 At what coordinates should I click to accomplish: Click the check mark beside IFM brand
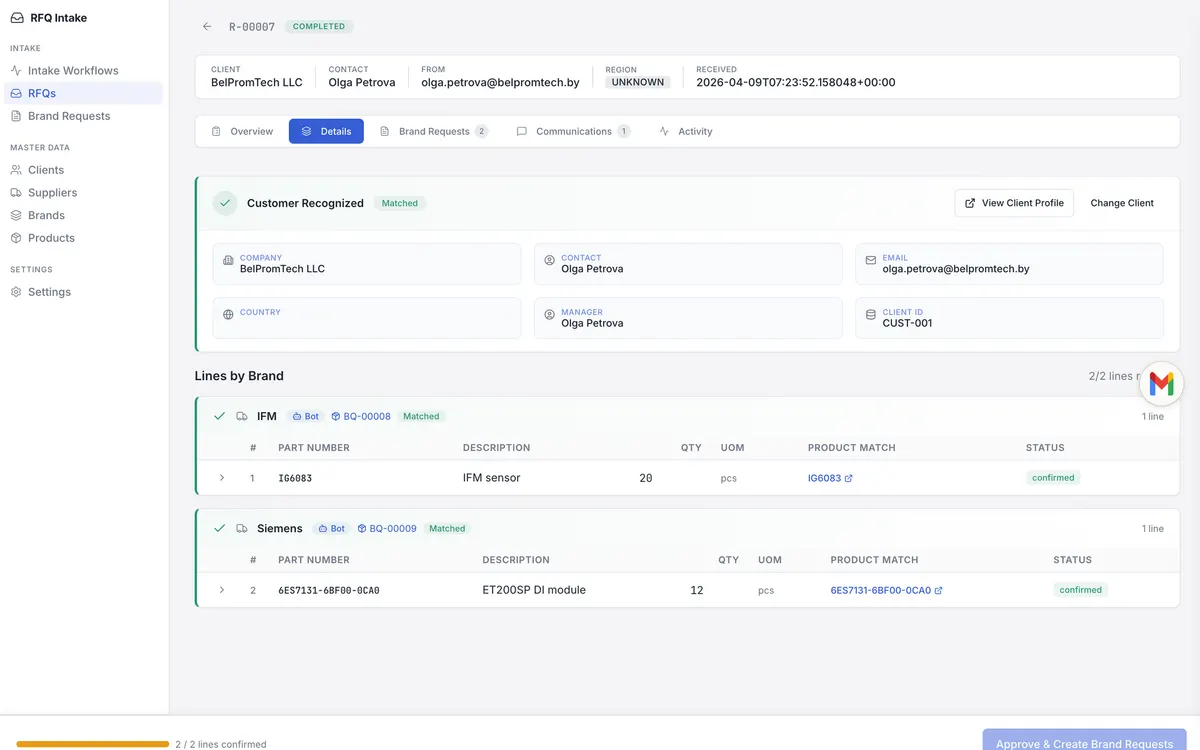pyautogui.click(x=219, y=416)
